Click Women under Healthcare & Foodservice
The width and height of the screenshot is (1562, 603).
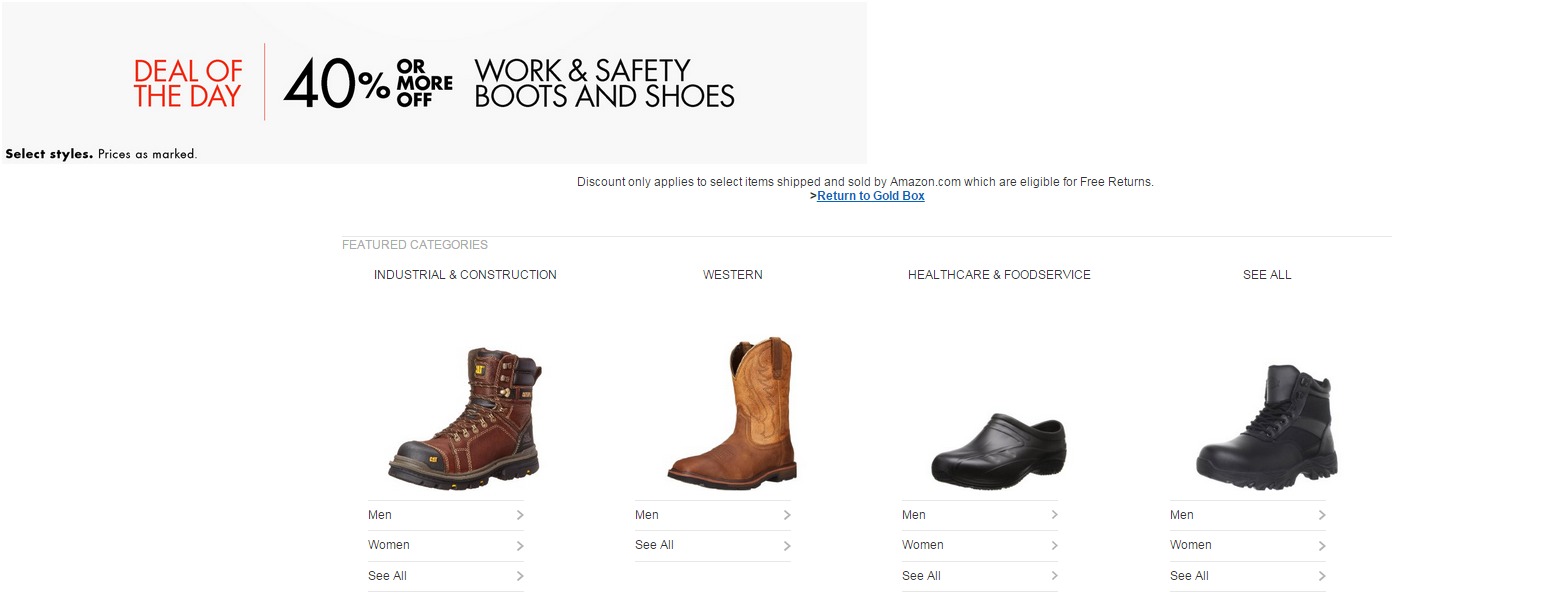click(x=923, y=545)
